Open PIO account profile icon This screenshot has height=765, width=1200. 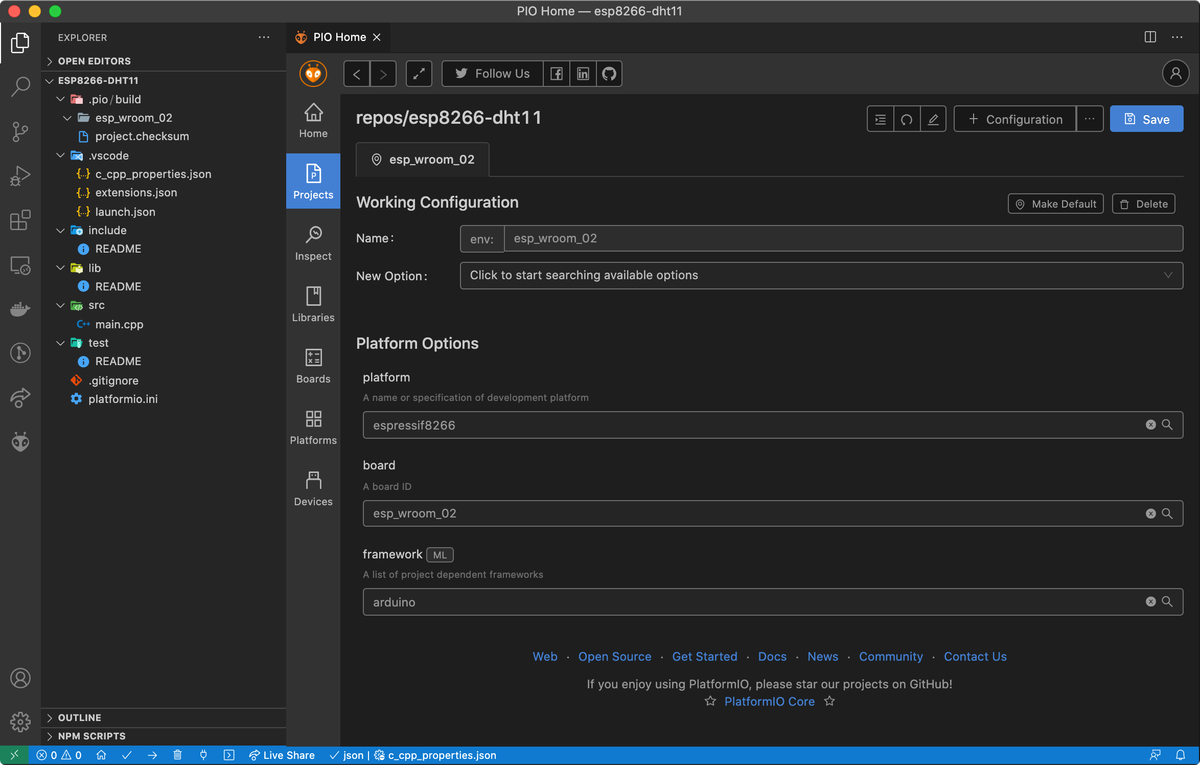pos(1175,73)
